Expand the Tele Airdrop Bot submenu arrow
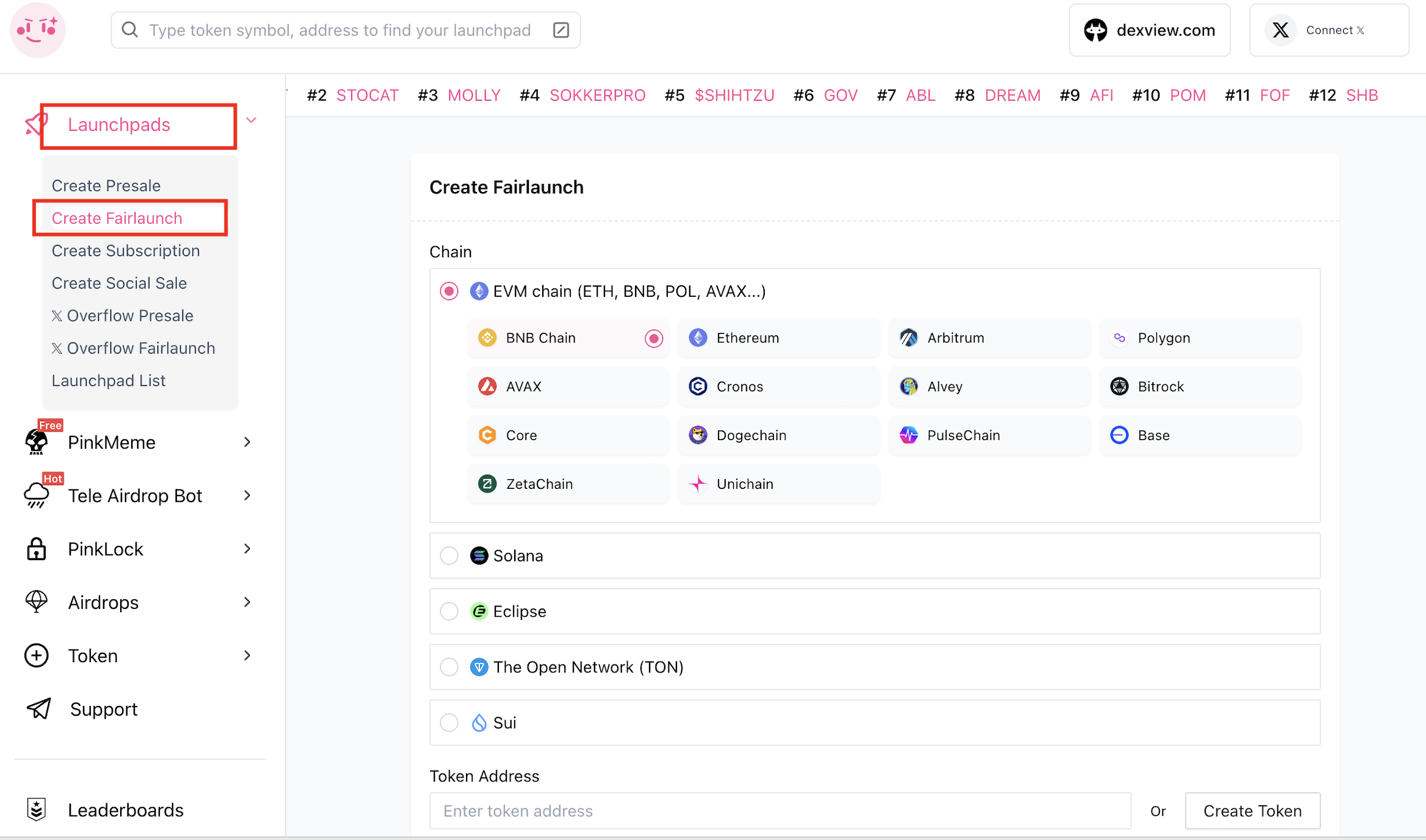This screenshot has height=840, width=1426. pyautogui.click(x=247, y=495)
